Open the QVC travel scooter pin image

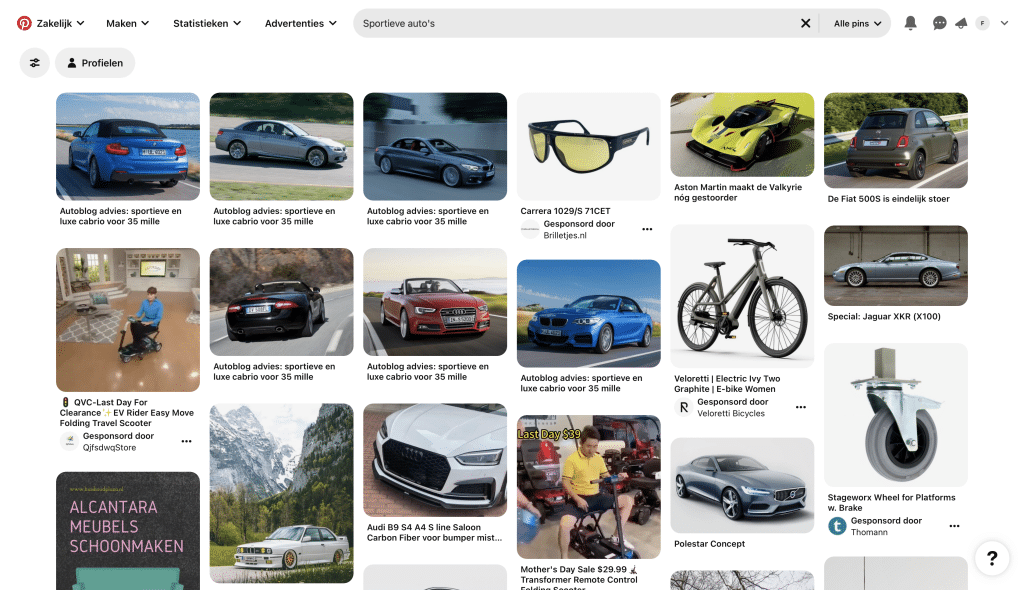click(x=128, y=320)
